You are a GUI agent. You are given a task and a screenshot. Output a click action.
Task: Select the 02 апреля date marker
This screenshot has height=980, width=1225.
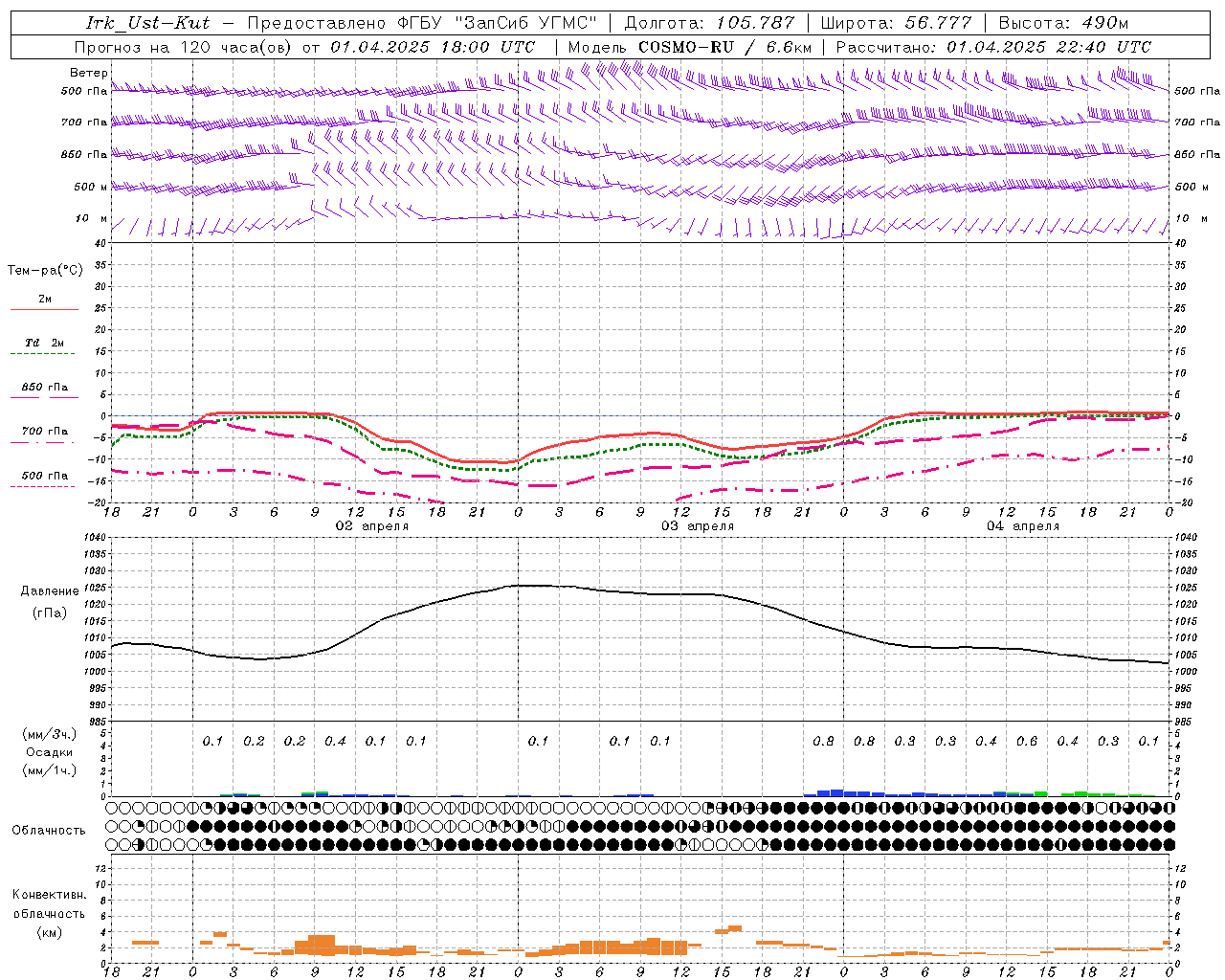(372, 526)
